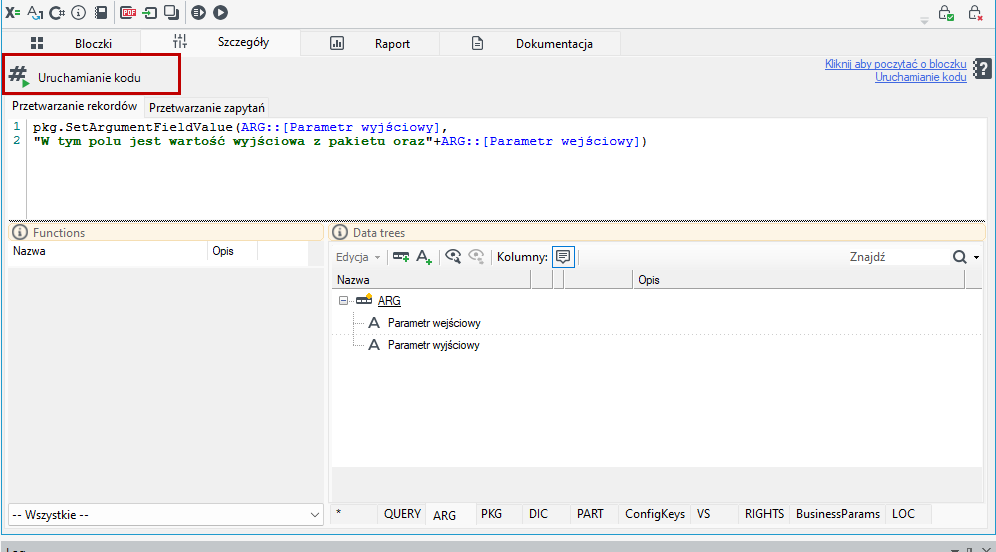Click the magnifier search icon next to Znajdź
Viewport: 996px width, 552px height.
[x=960, y=257]
